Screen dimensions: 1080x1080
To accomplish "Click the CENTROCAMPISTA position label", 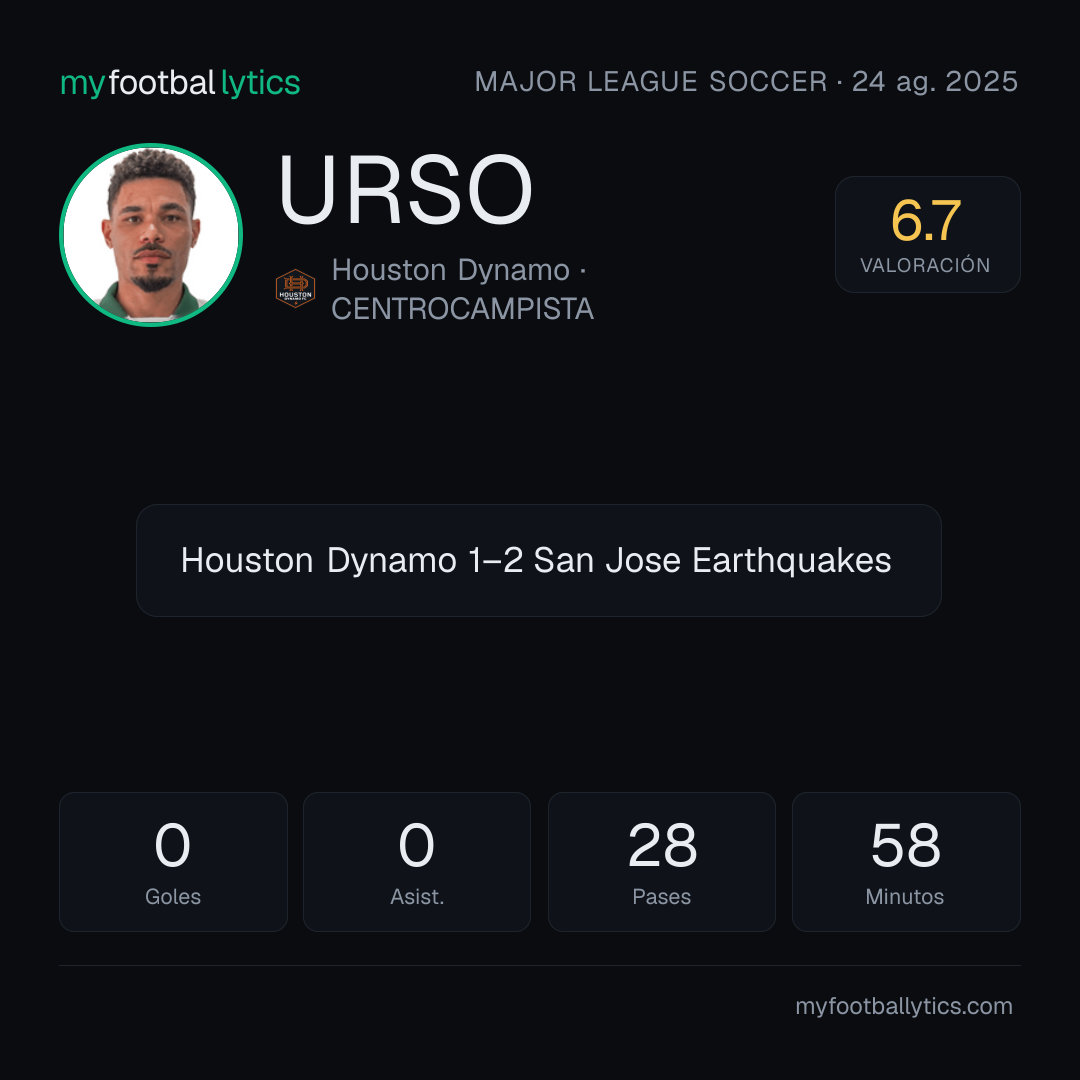I will (x=462, y=309).
